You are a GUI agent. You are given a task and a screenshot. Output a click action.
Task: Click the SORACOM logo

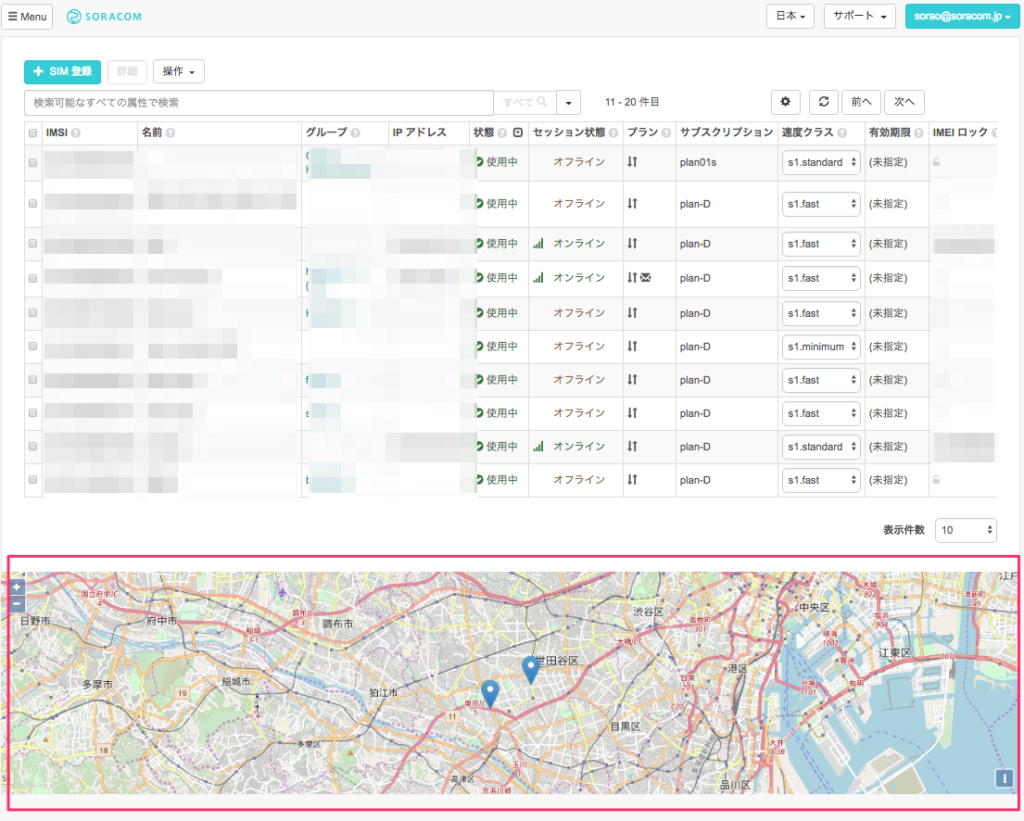coord(104,17)
